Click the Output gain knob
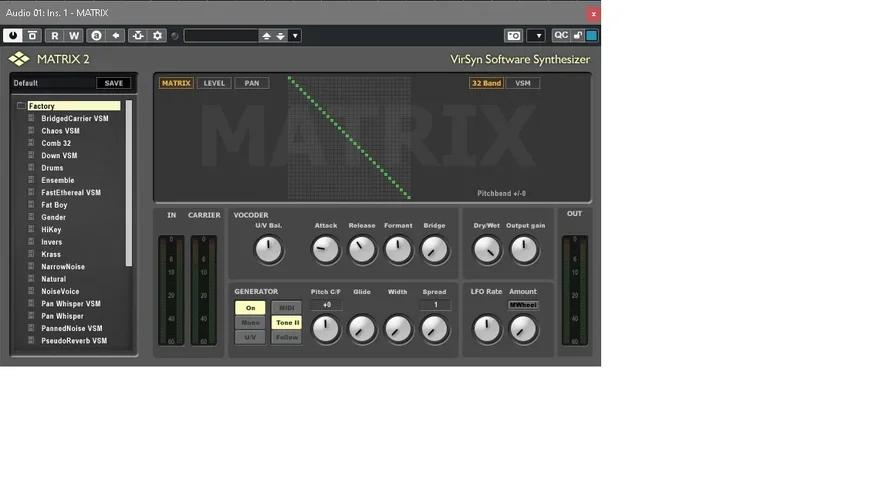Viewport: 889px width, 500px height. click(x=524, y=250)
